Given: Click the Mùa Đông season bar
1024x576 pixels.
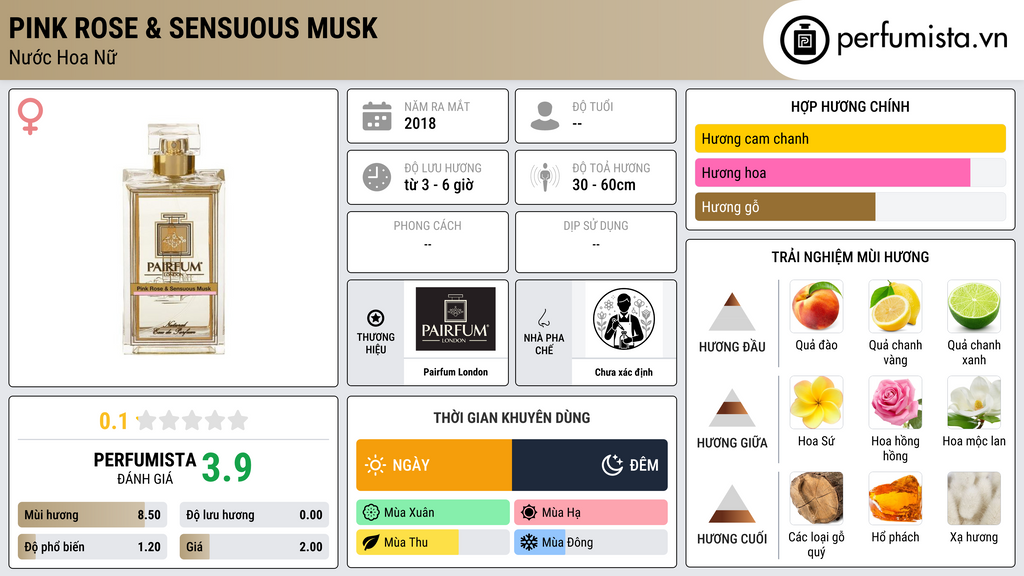Looking at the screenshot, I should (591, 542).
